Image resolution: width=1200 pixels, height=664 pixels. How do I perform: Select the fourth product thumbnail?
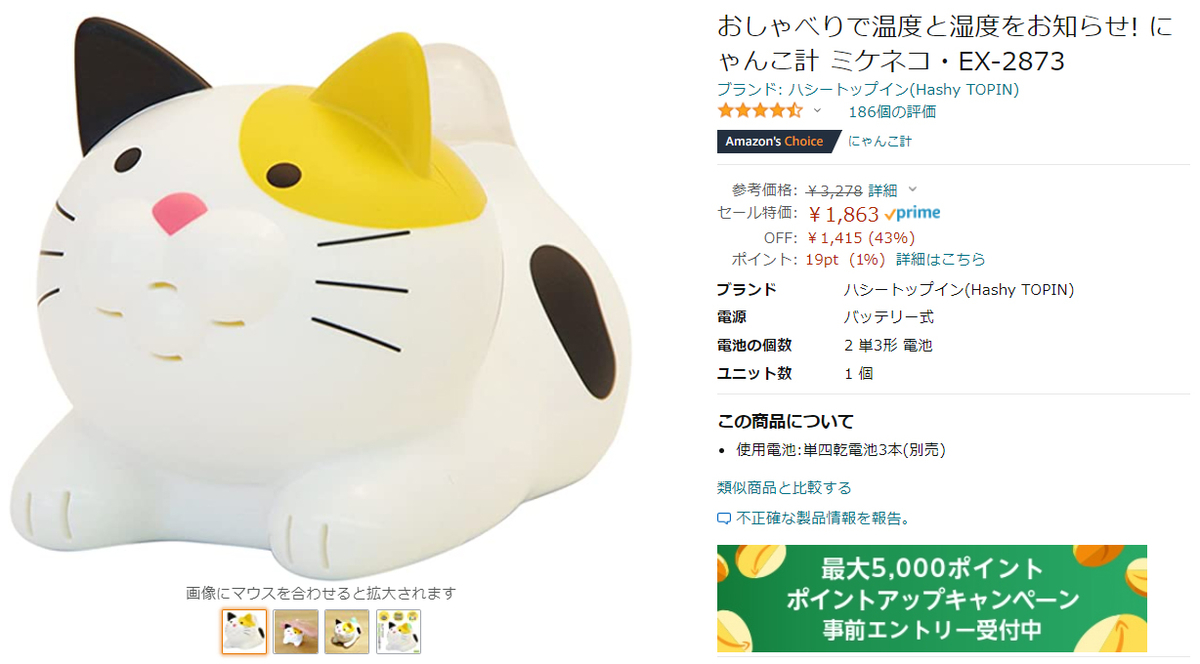point(398,631)
